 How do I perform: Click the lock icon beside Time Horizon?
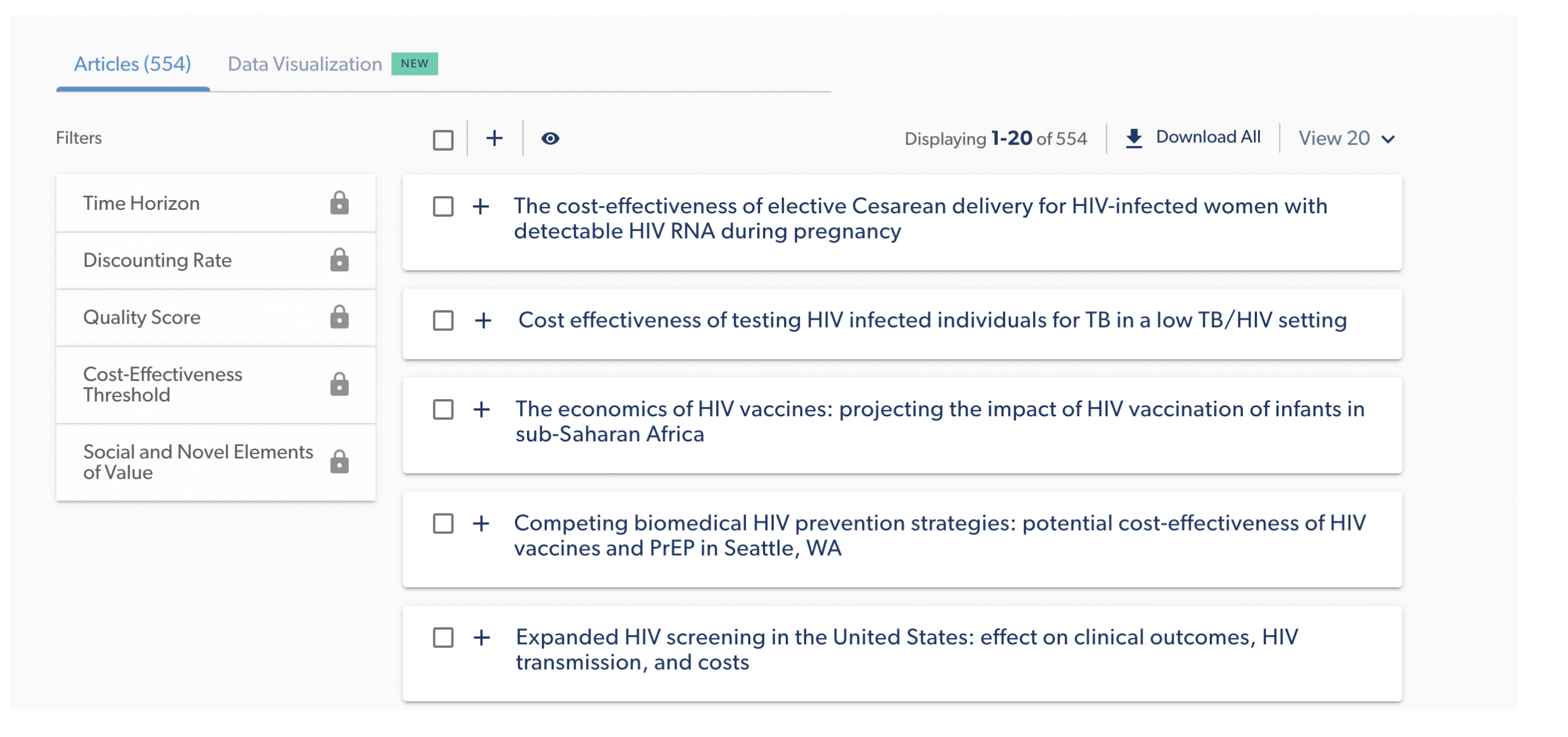[339, 204]
